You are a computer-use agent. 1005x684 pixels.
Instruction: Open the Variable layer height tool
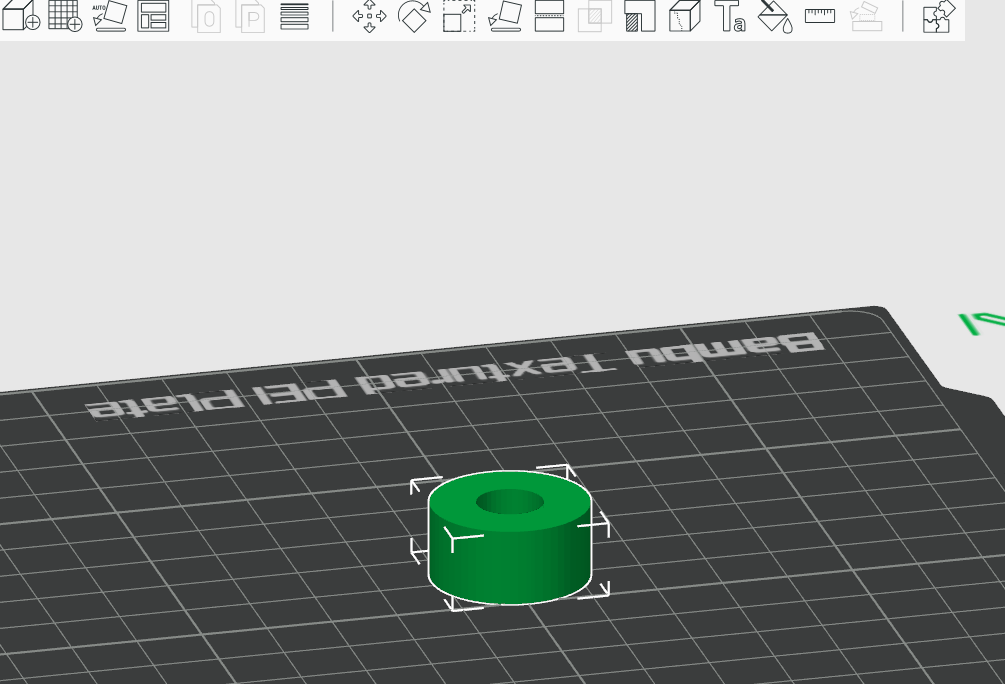[295, 16]
